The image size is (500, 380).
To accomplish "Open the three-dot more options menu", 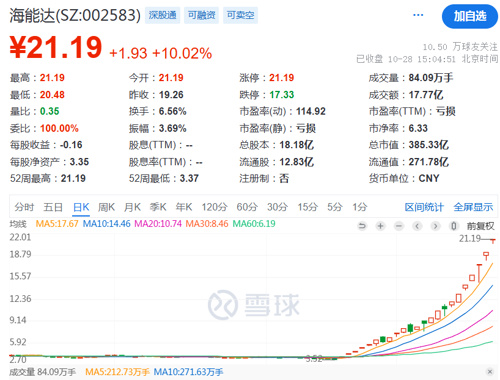I will click(x=418, y=15).
